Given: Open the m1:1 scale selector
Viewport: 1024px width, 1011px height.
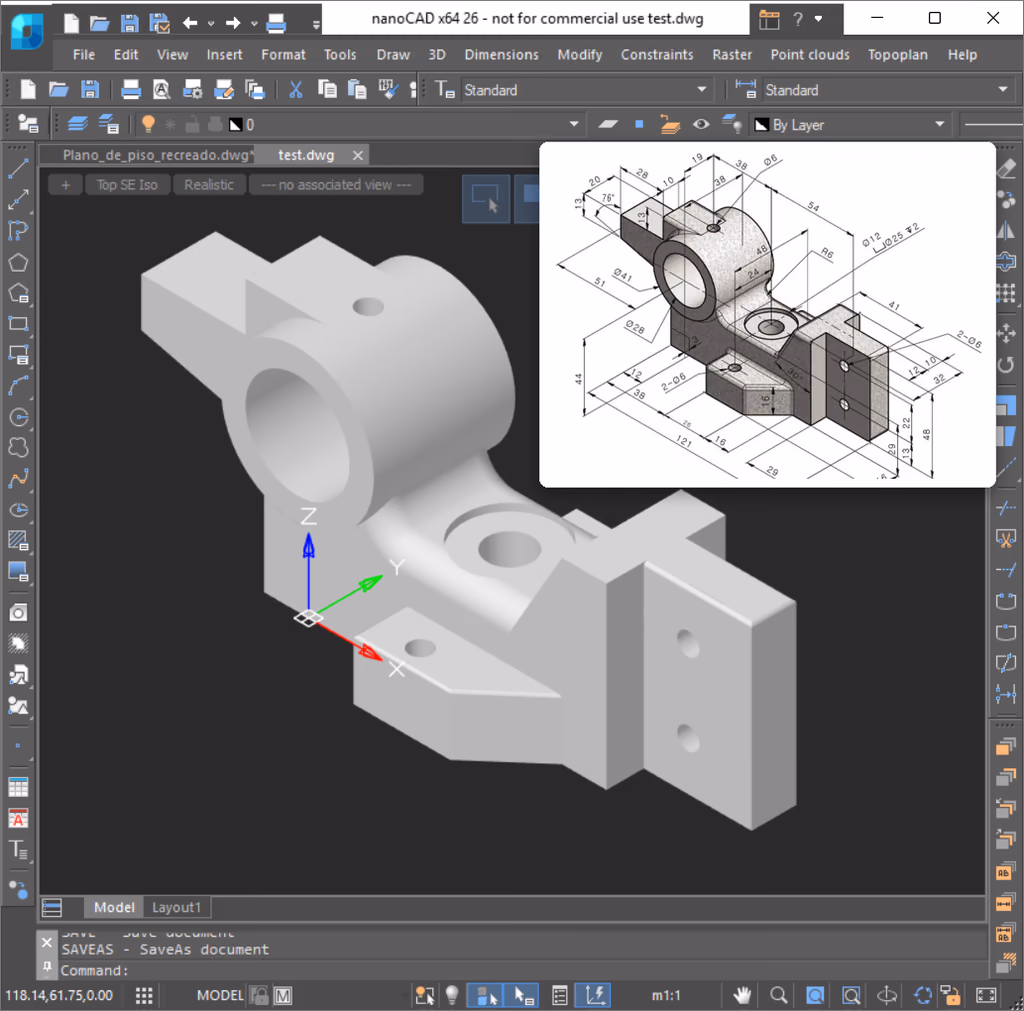Looking at the screenshot, I should pos(665,995).
